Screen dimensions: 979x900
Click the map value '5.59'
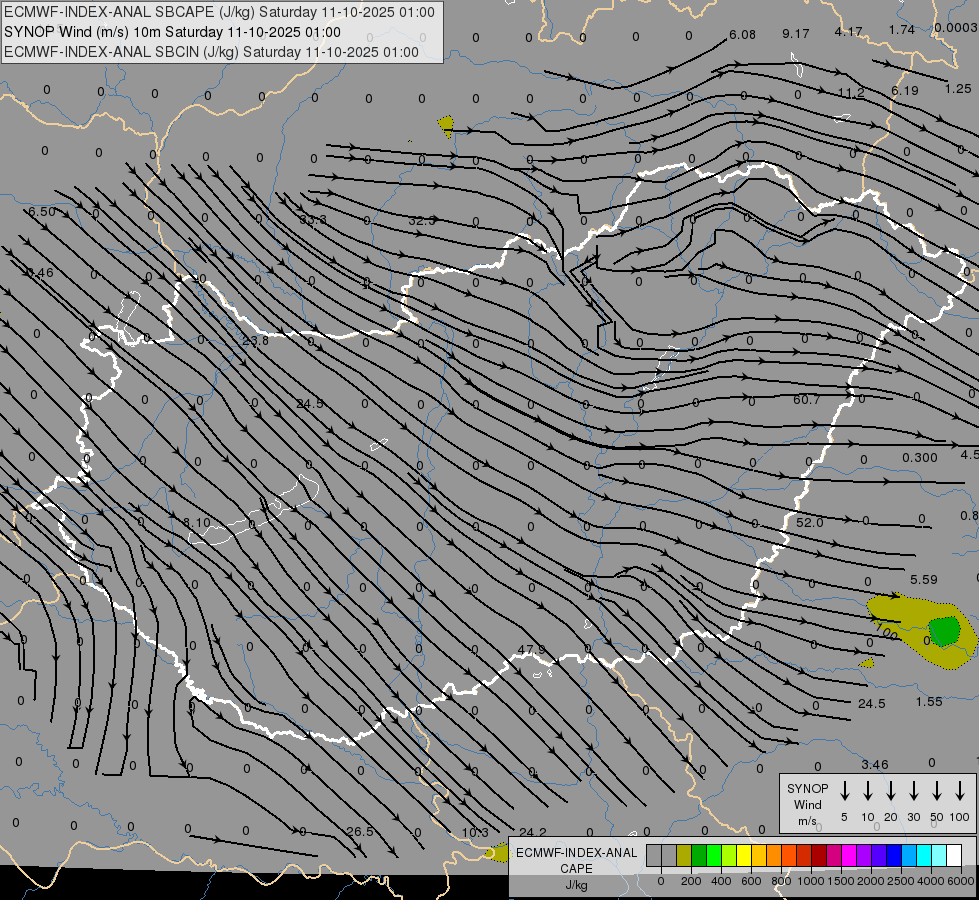click(x=924, y=580)
